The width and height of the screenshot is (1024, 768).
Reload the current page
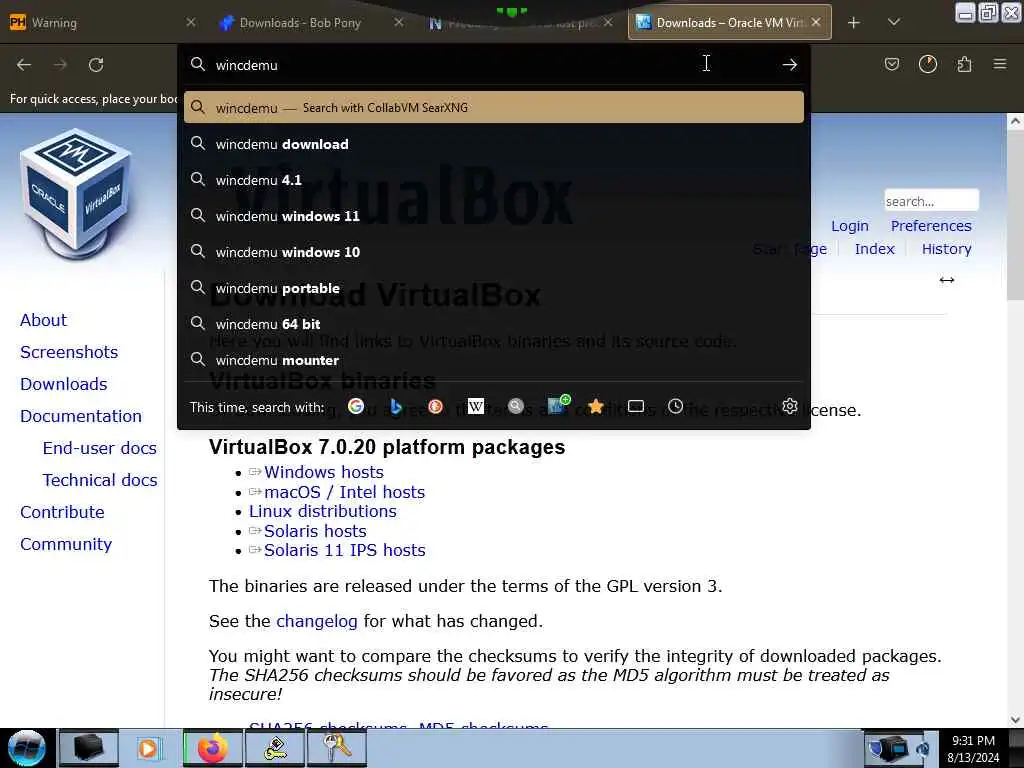pos(96,65)
